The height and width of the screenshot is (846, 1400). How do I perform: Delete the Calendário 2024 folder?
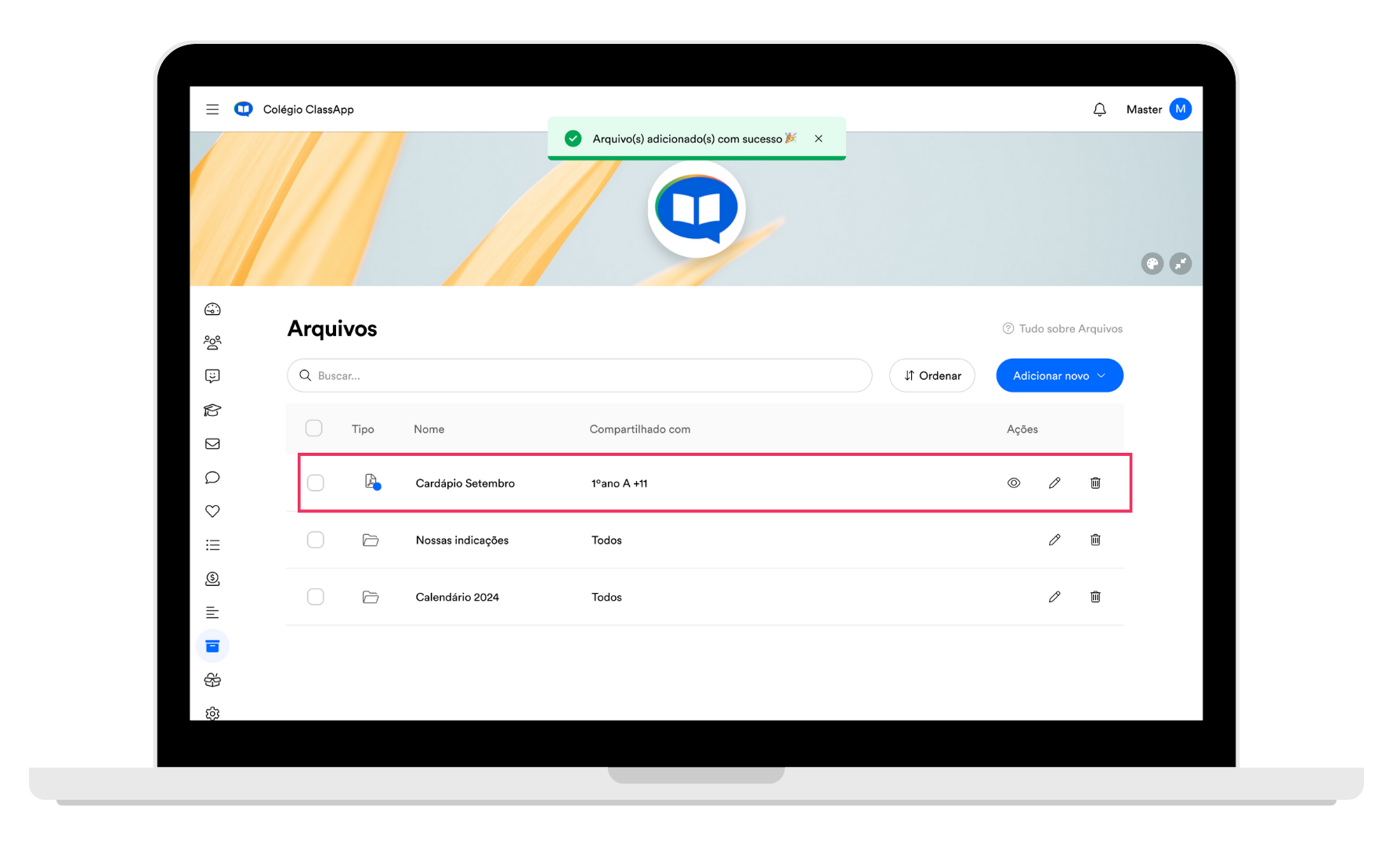point(1095,597)
